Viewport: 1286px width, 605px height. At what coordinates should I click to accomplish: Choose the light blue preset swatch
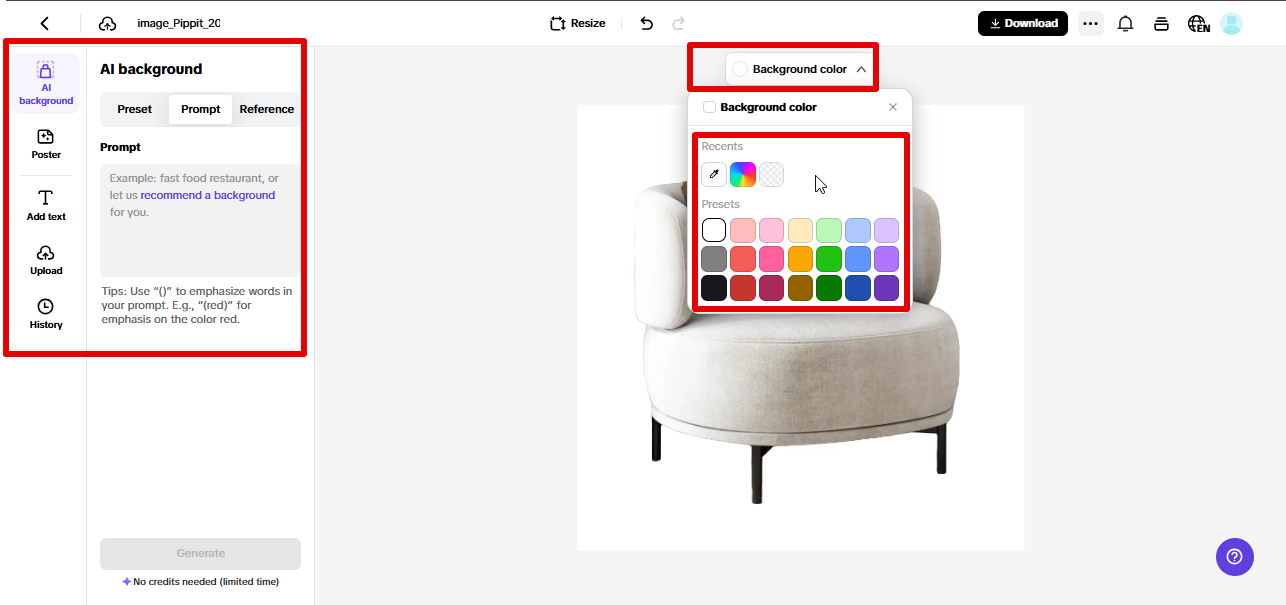pyautogui.click(x=858, y=230)
